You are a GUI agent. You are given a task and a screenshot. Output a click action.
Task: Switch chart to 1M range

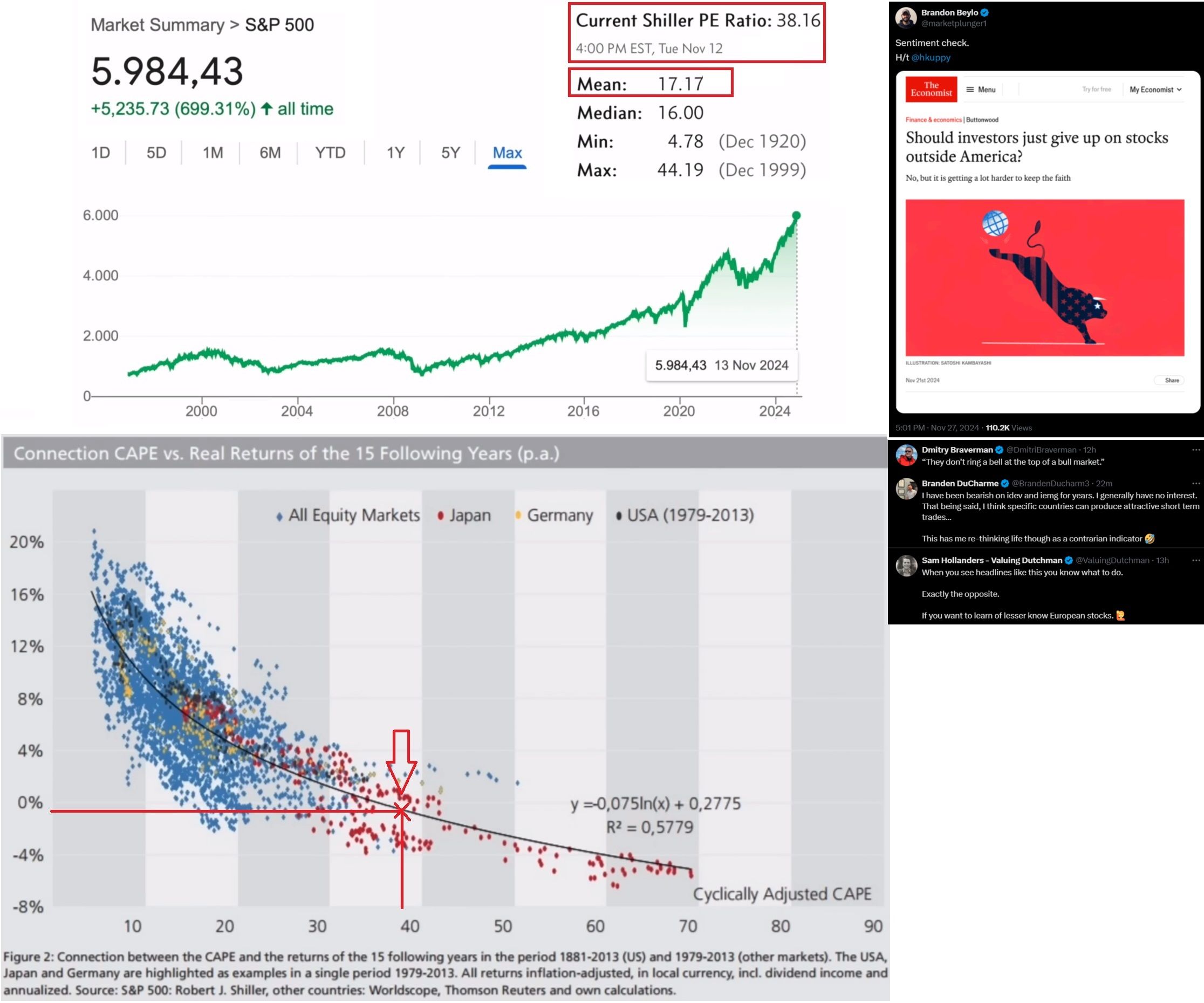pos(213,153)
